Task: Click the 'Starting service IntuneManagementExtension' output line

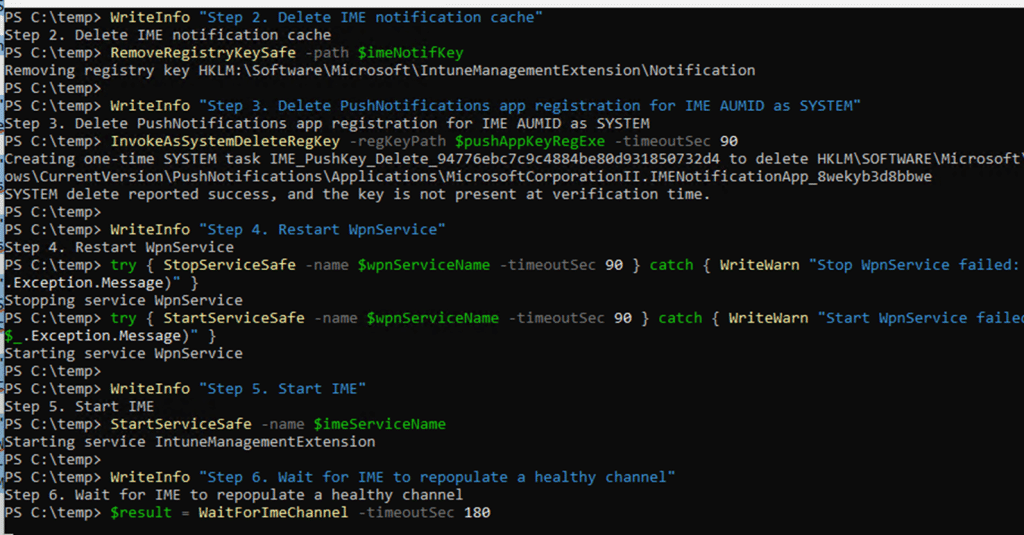Action: (190, 441)
